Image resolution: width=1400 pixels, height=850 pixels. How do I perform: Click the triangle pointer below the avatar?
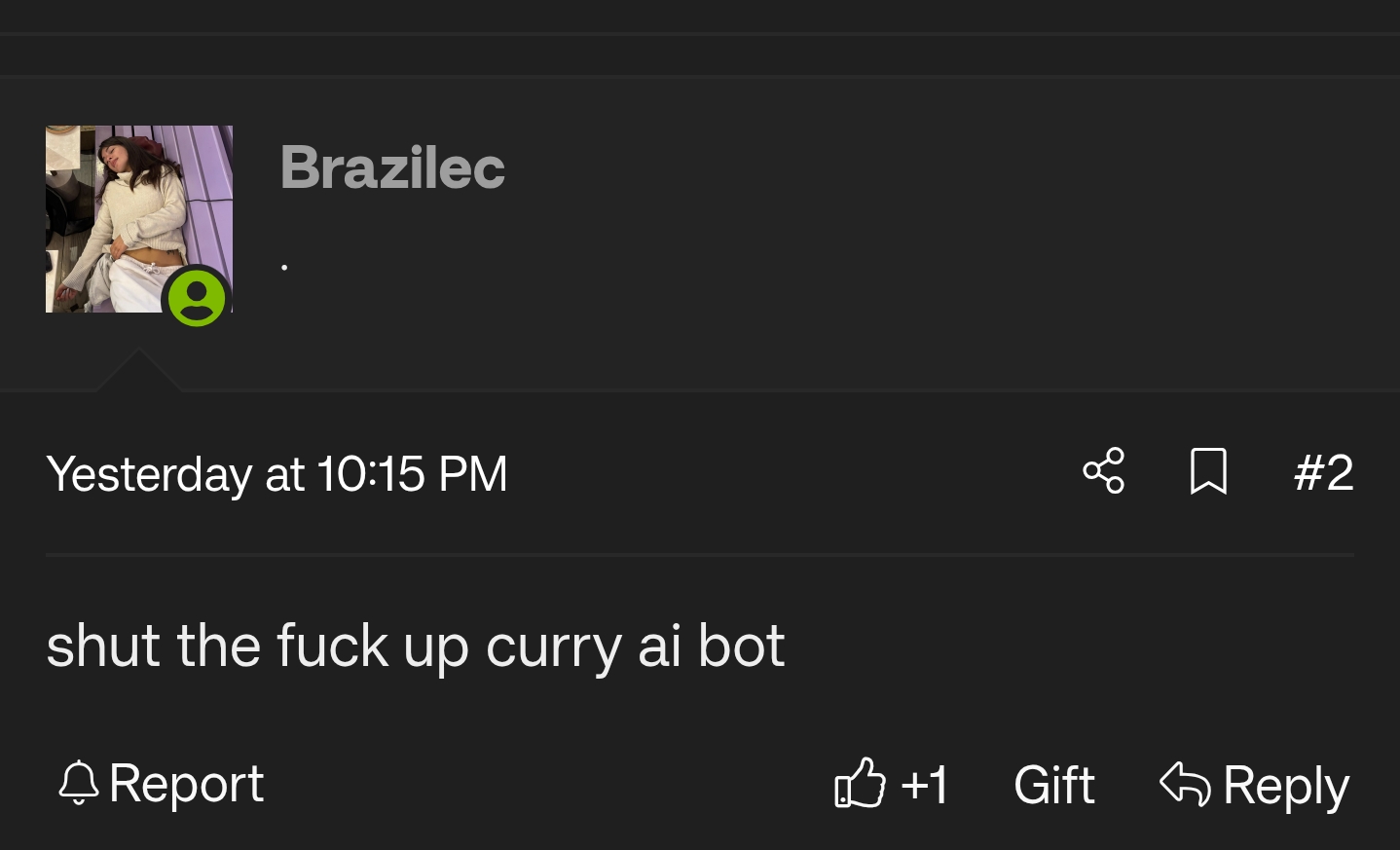coord(138,374)
